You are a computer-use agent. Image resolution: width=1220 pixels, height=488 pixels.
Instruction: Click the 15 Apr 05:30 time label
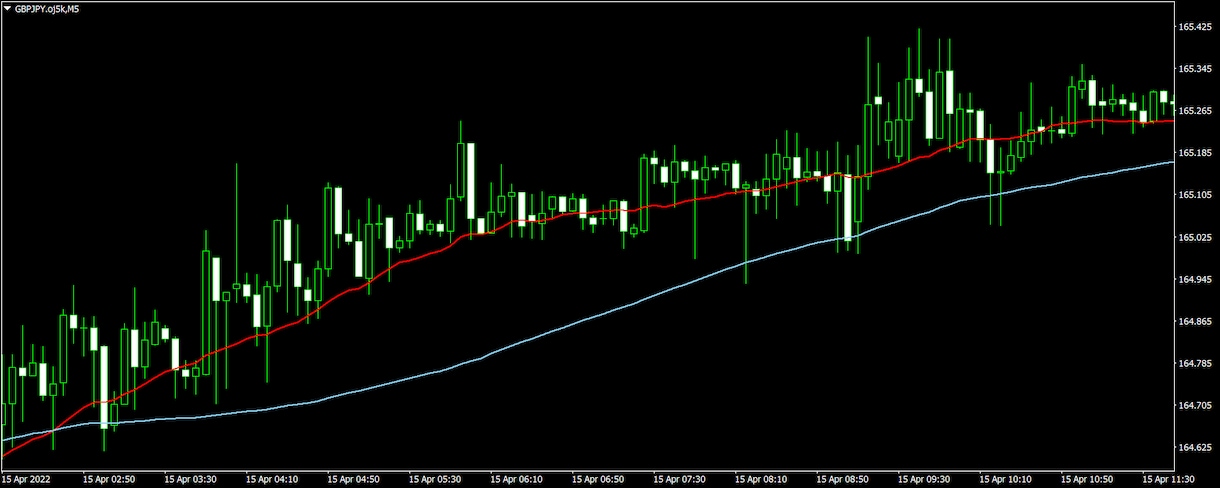[x=435, y=479]
